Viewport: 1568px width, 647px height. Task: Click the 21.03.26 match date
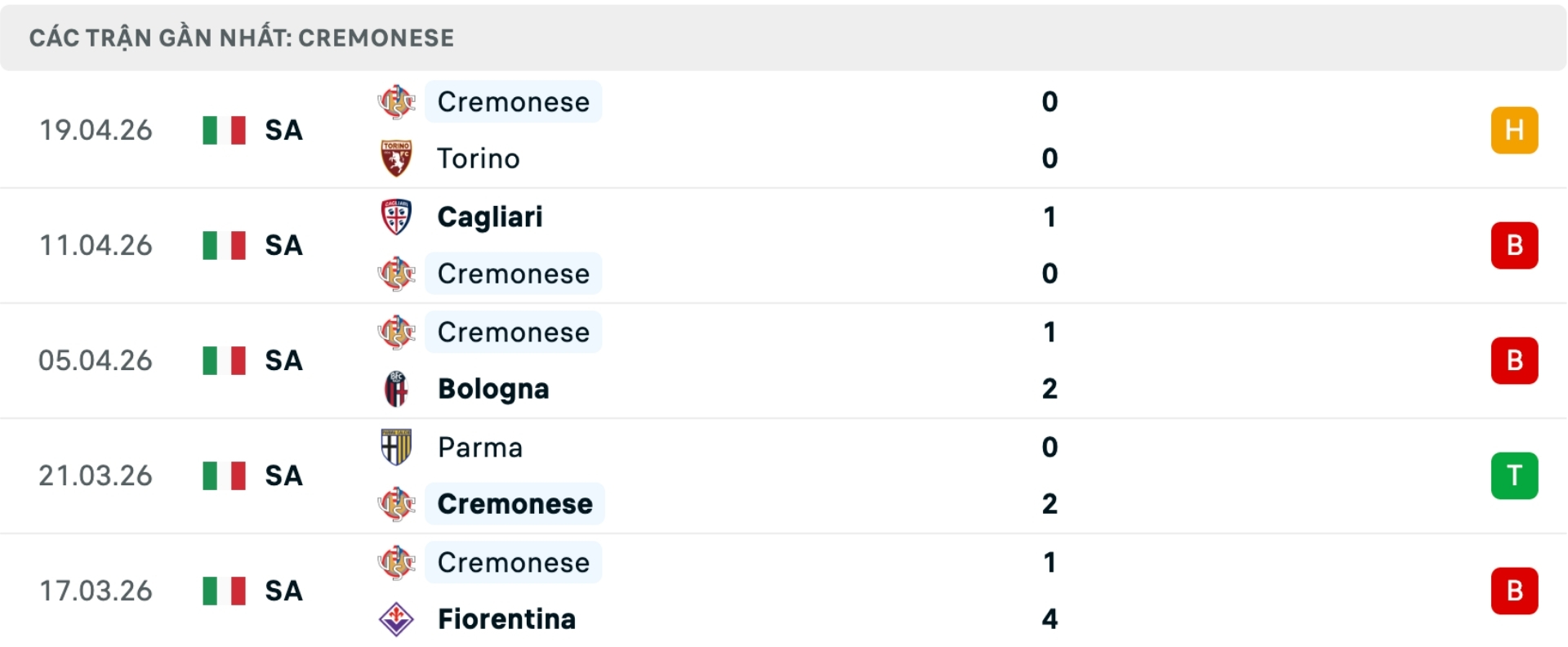click(96, 475)
